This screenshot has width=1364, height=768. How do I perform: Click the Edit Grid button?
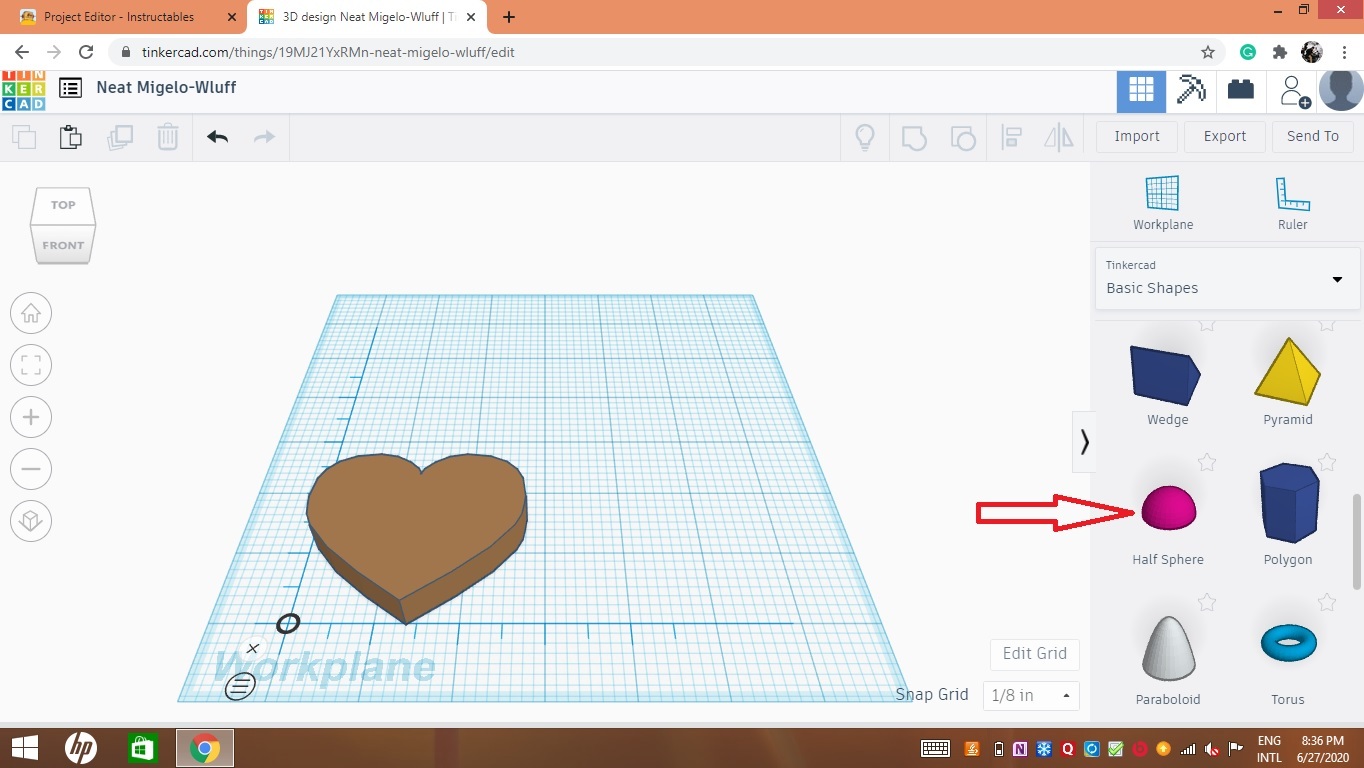(1034, 653)
